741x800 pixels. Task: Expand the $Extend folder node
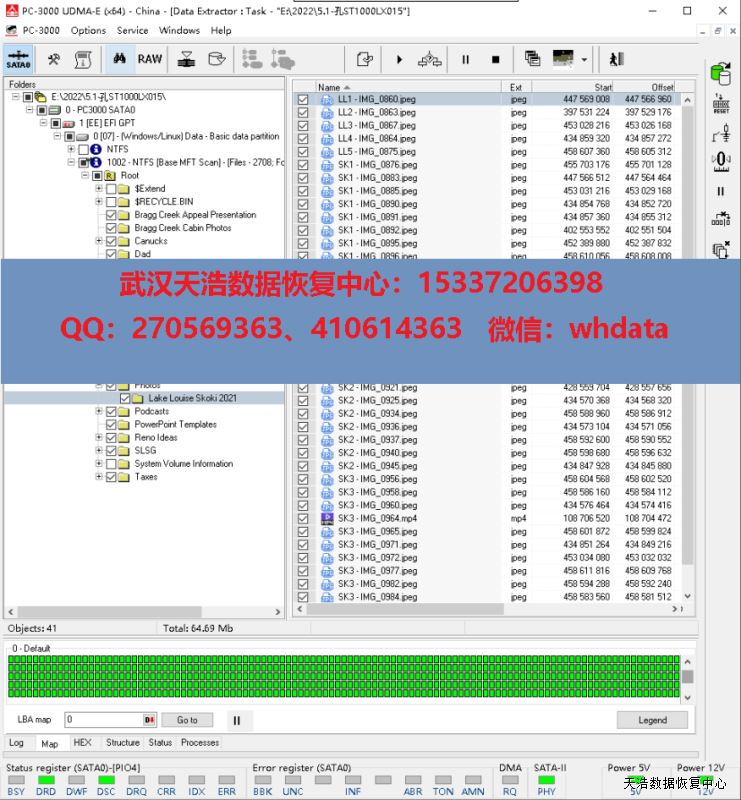pos(98,189)
